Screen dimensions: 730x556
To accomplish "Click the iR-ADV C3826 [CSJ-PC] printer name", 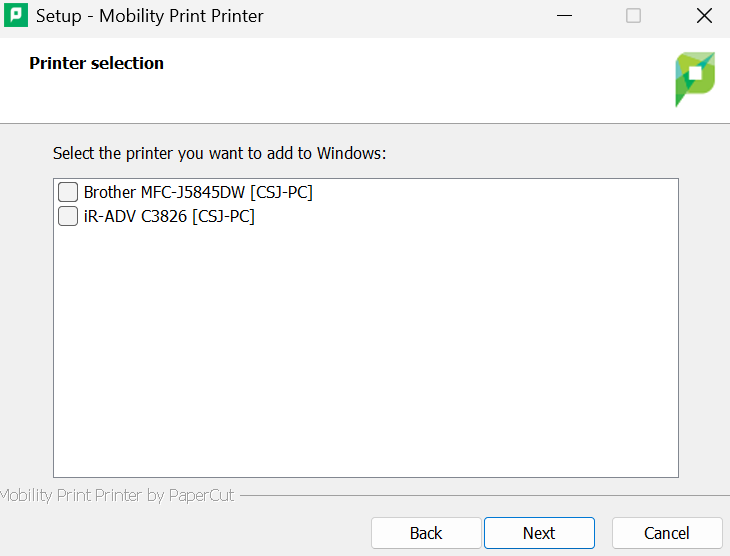I will 169,216.
